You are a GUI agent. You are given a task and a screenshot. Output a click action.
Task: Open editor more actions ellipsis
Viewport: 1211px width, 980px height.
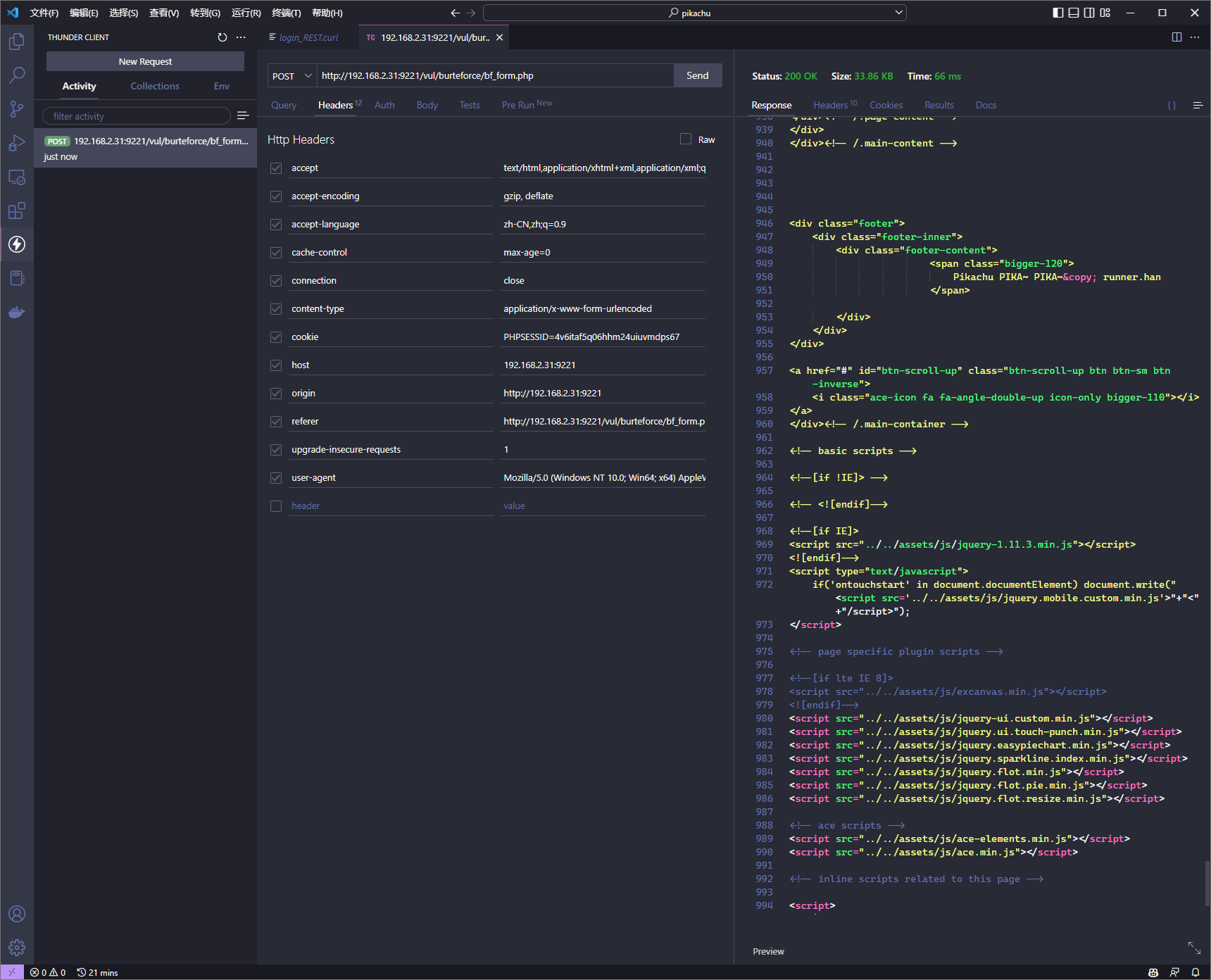pyautogui.click(x=1195, y=37)
